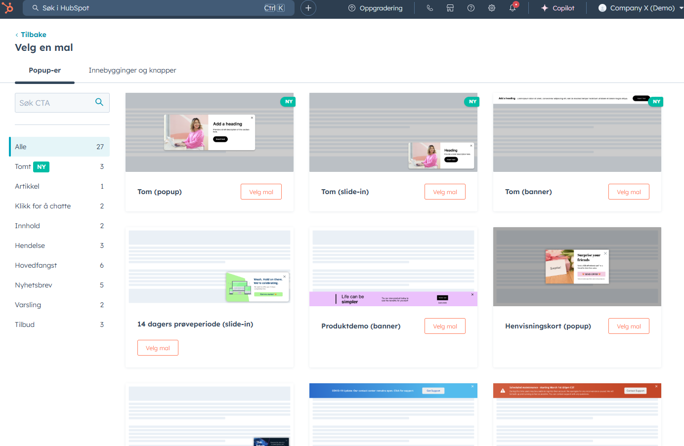684x446 pixels.
Task: Select the Hovedfangst category filter
Action: 59,265
